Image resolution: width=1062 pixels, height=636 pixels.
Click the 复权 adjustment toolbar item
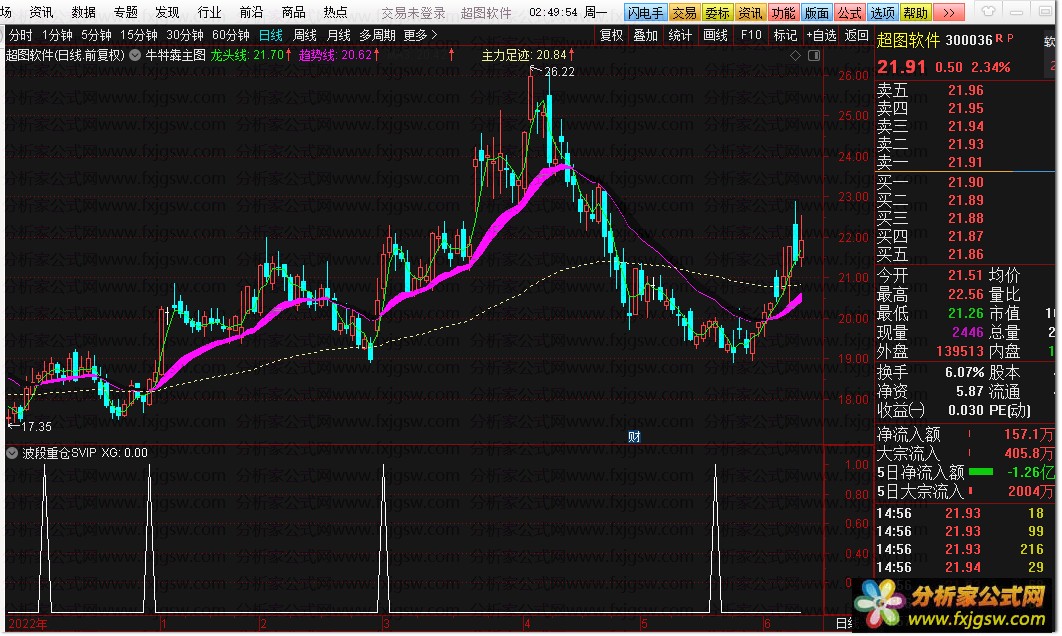(x=612, y=35)
